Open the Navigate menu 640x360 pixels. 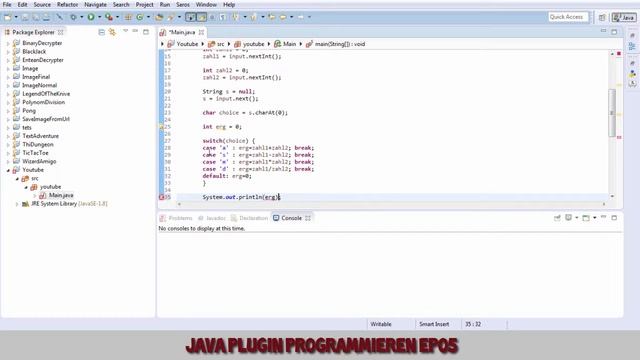95,4
